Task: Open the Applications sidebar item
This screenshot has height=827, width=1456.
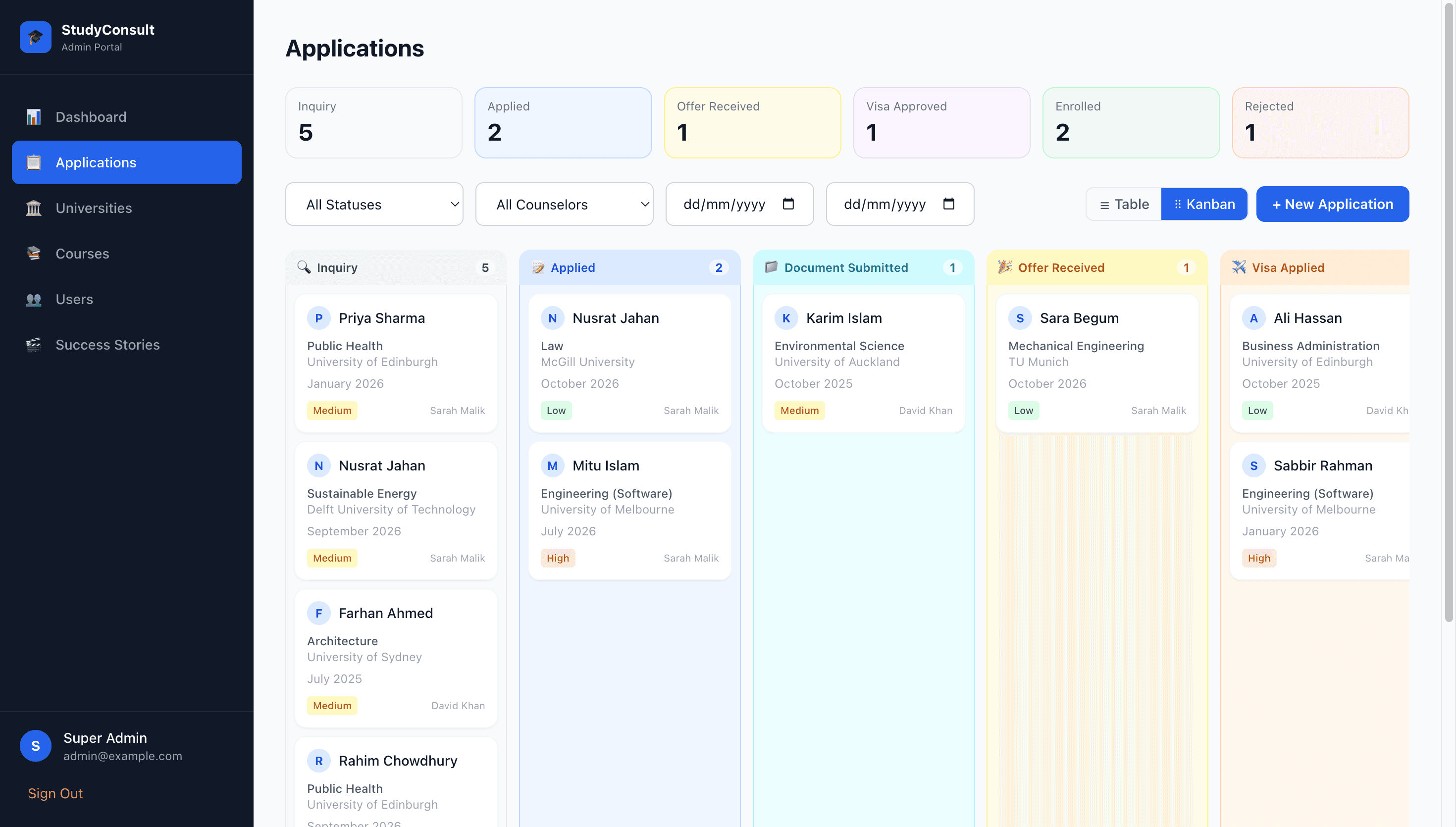Action: (127, 162)
